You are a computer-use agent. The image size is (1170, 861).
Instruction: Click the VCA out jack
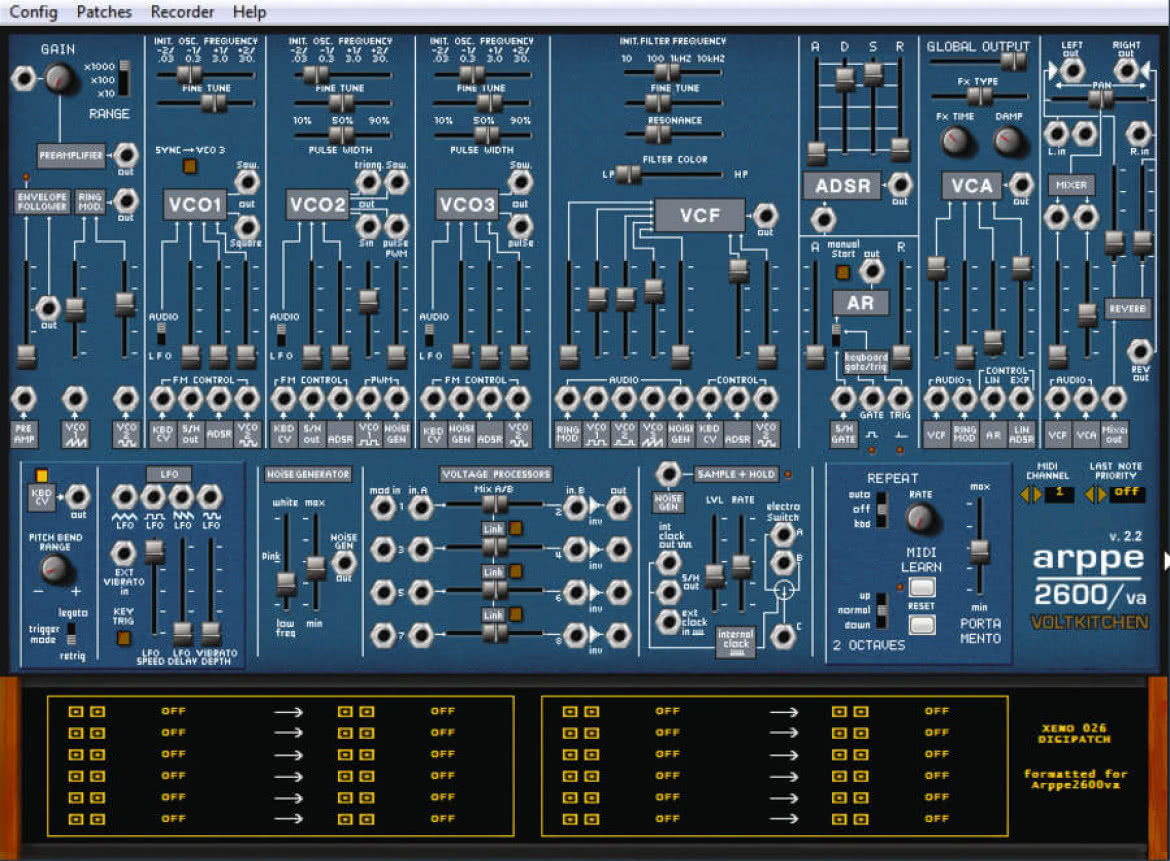pos(1020,184)
